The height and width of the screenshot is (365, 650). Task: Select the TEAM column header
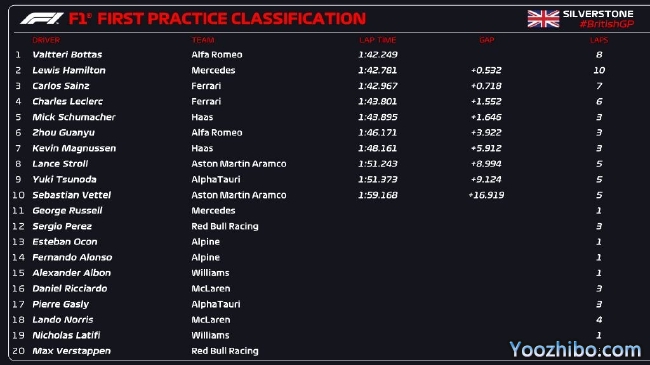point(203,40)
